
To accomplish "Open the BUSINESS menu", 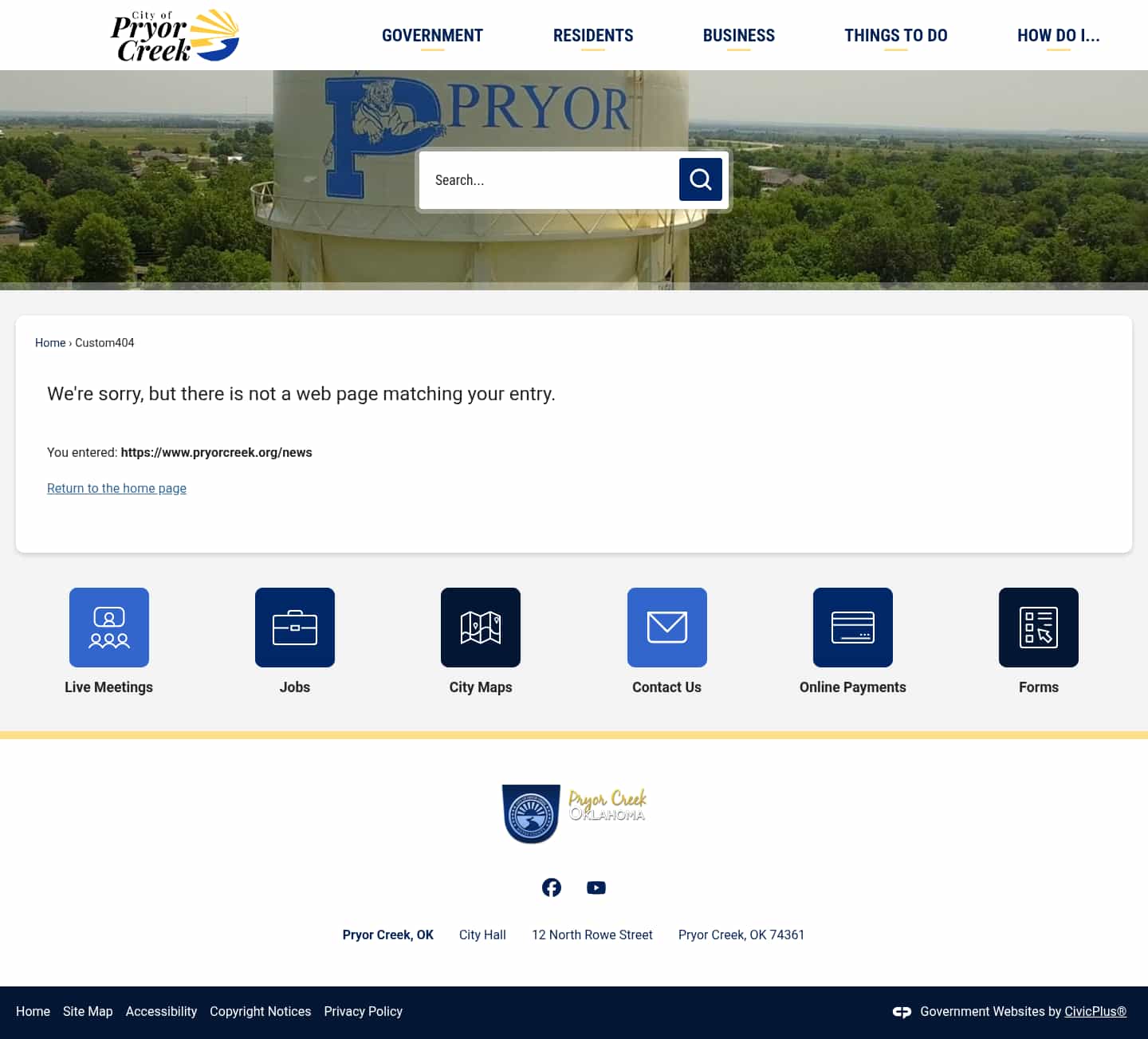I will click(738, 35).
